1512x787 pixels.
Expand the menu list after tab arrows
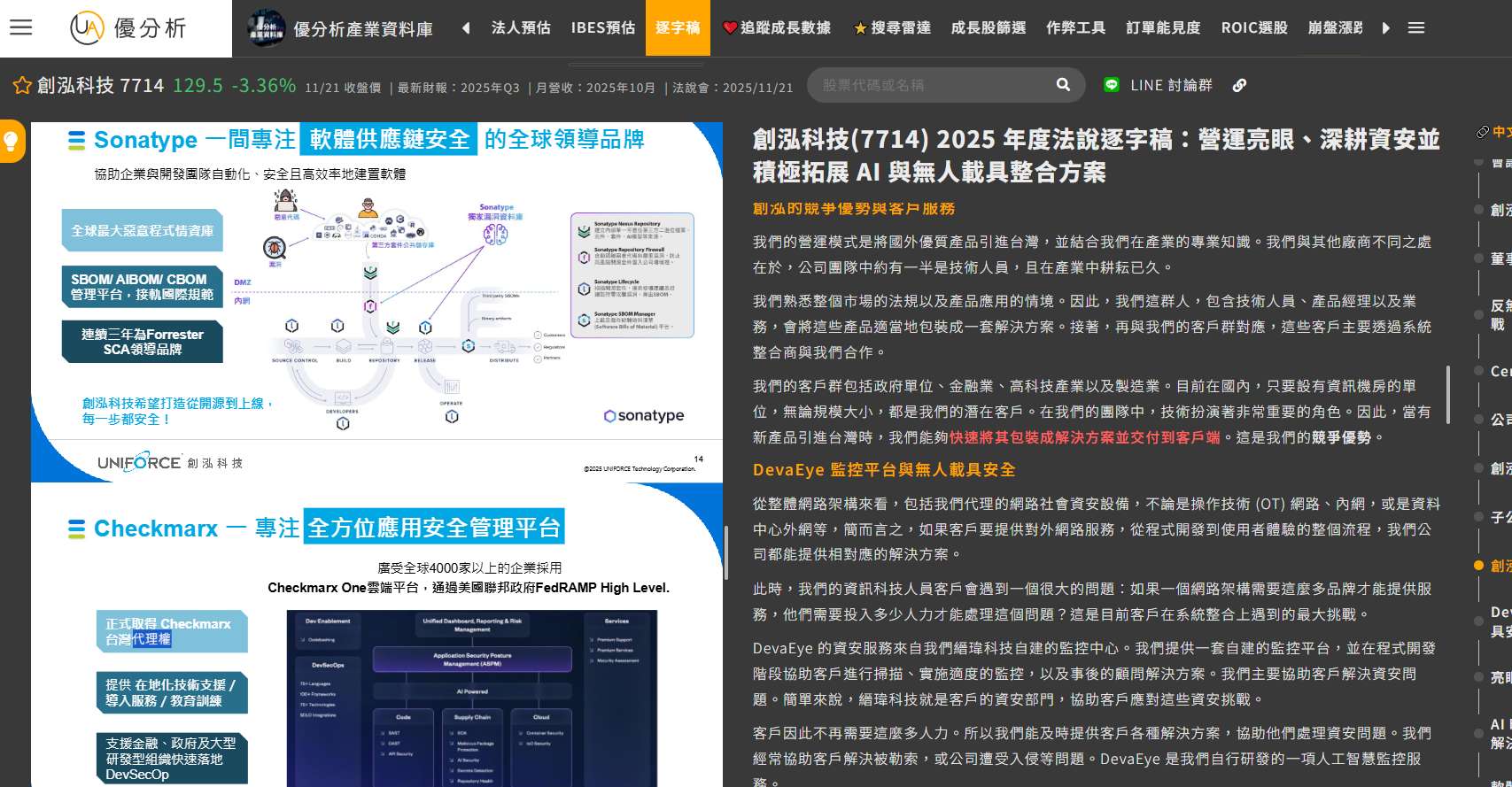(x=1416, y=28)
